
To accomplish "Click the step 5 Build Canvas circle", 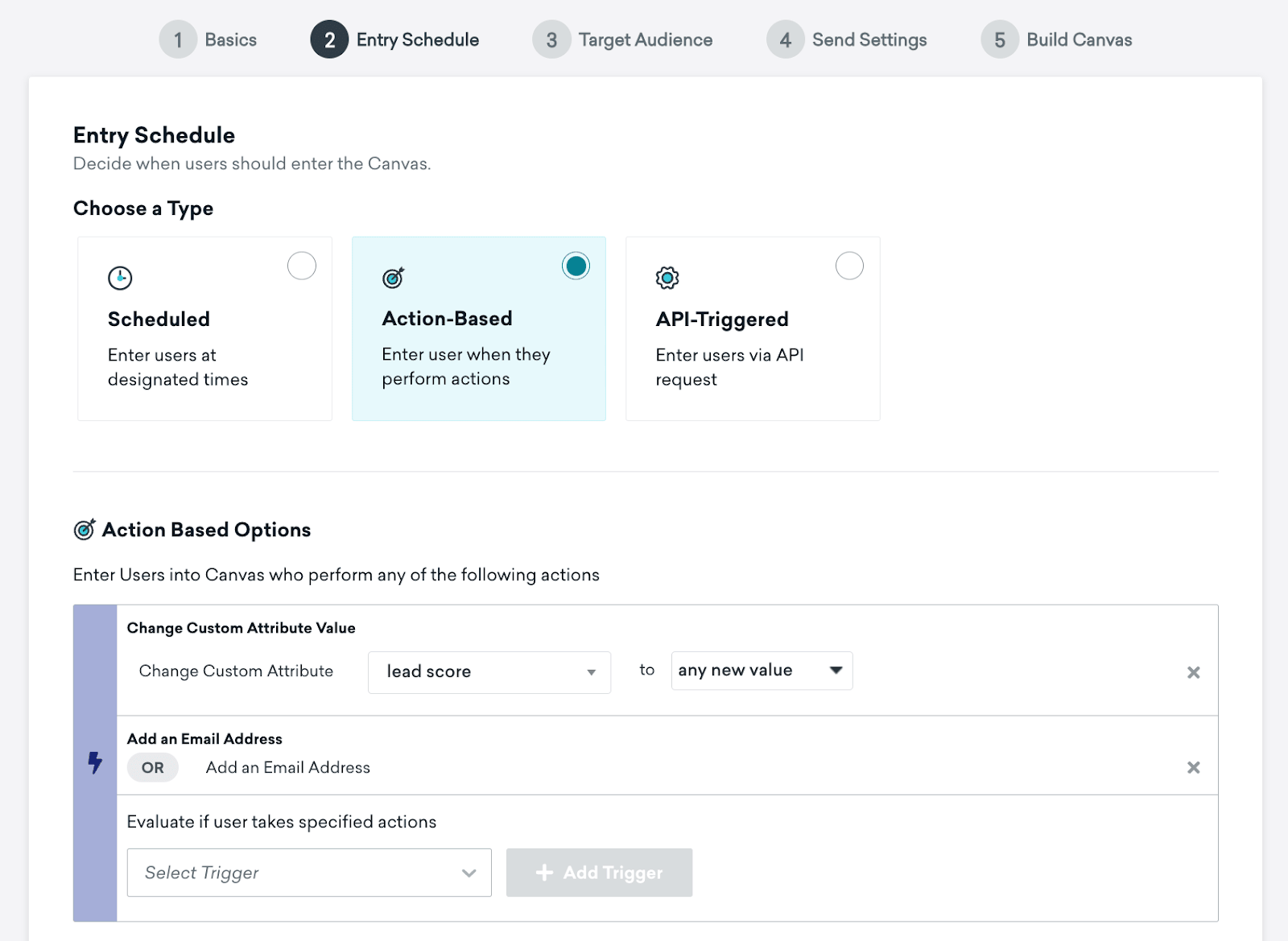I will pyautogui.click(x=1000, y=39).
